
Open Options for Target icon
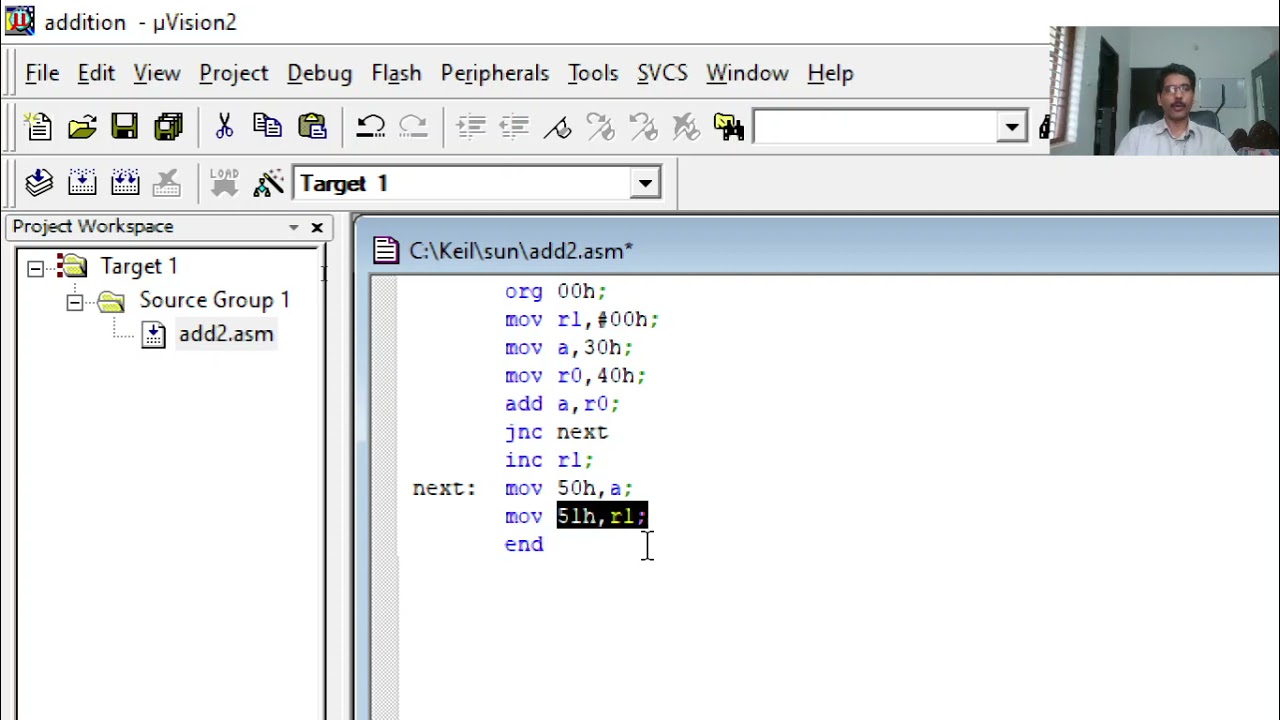[x=268, y=183]
